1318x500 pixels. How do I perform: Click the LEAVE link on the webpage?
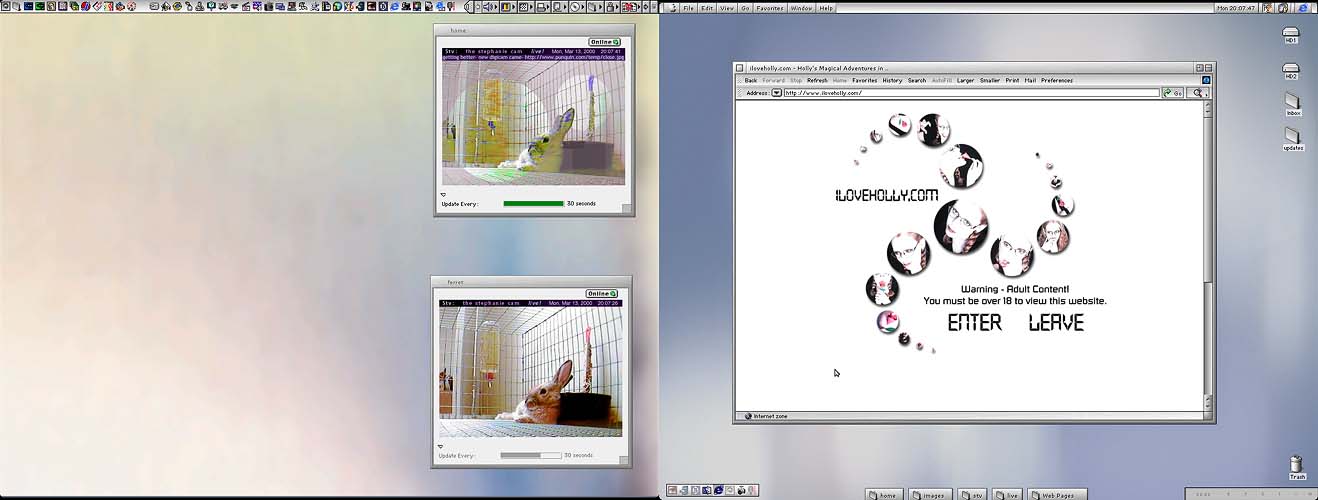[1056, 322]
